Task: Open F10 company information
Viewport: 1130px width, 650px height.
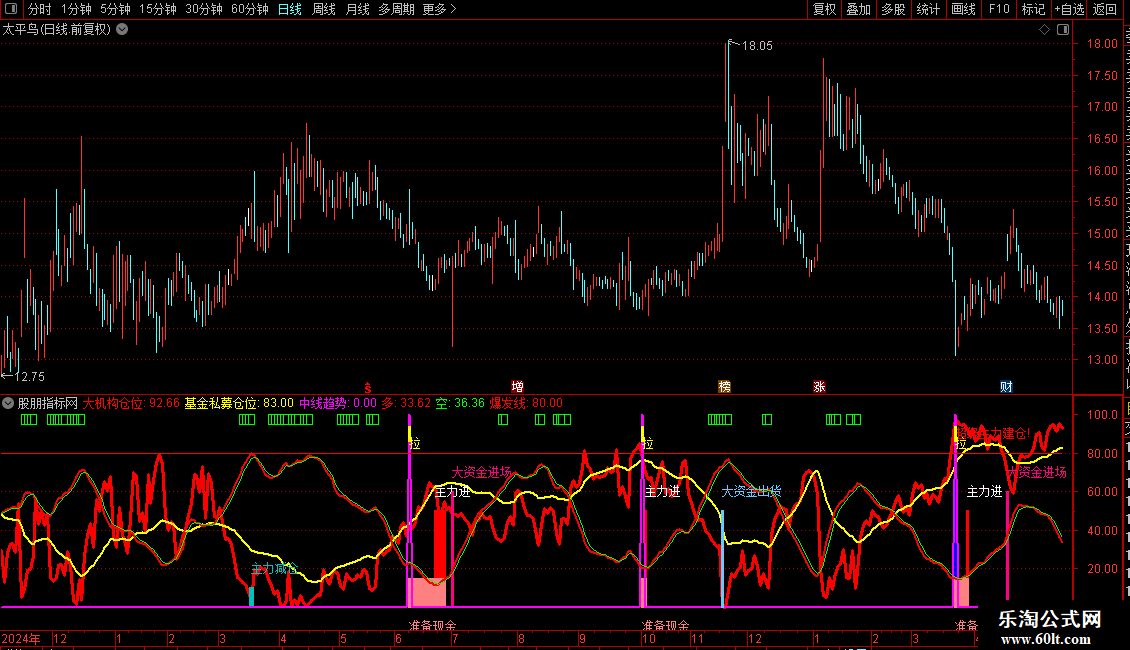Action: (999, 9)
